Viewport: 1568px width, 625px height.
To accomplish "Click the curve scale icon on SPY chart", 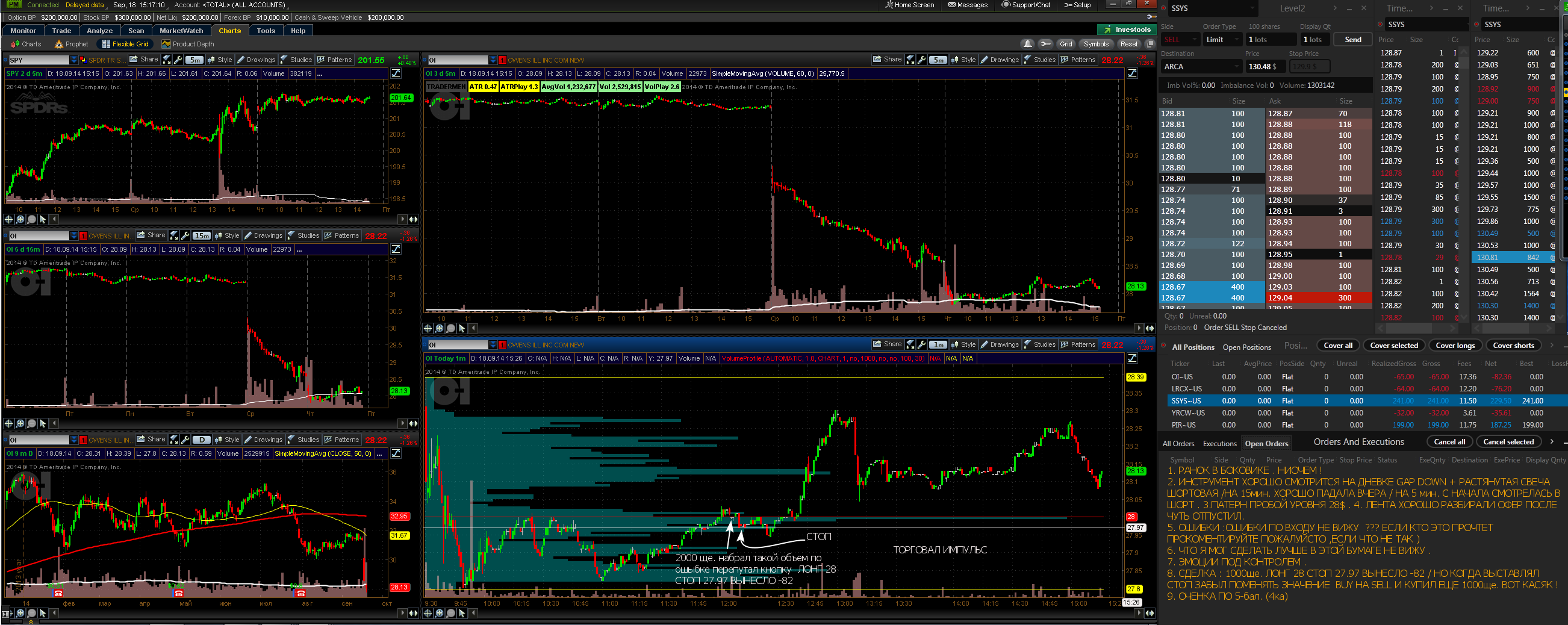I will (396, 73).
